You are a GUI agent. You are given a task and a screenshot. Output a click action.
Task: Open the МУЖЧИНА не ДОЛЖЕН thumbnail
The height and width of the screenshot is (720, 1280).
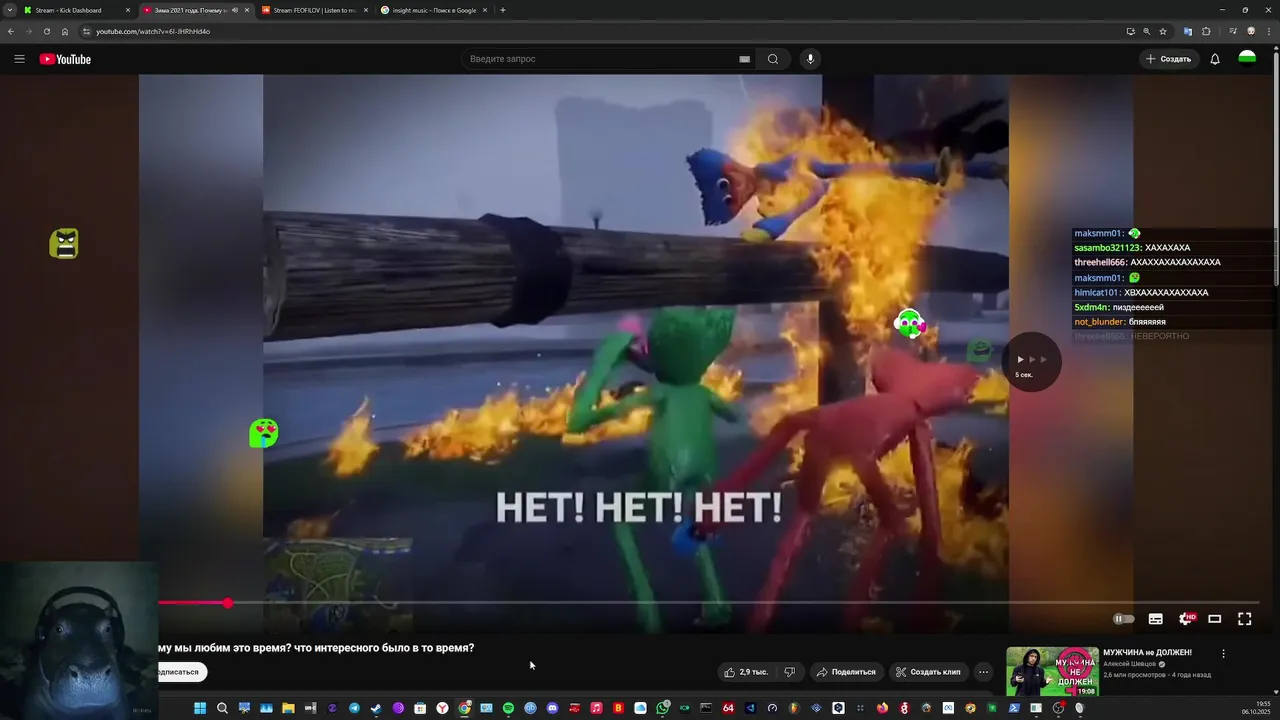coord(1052,671)
